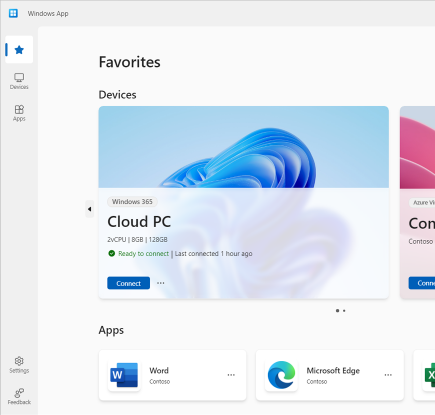Screen dimensions: 435x415
Task: Click the Windows 365 badge
Action: coord(132,202)
